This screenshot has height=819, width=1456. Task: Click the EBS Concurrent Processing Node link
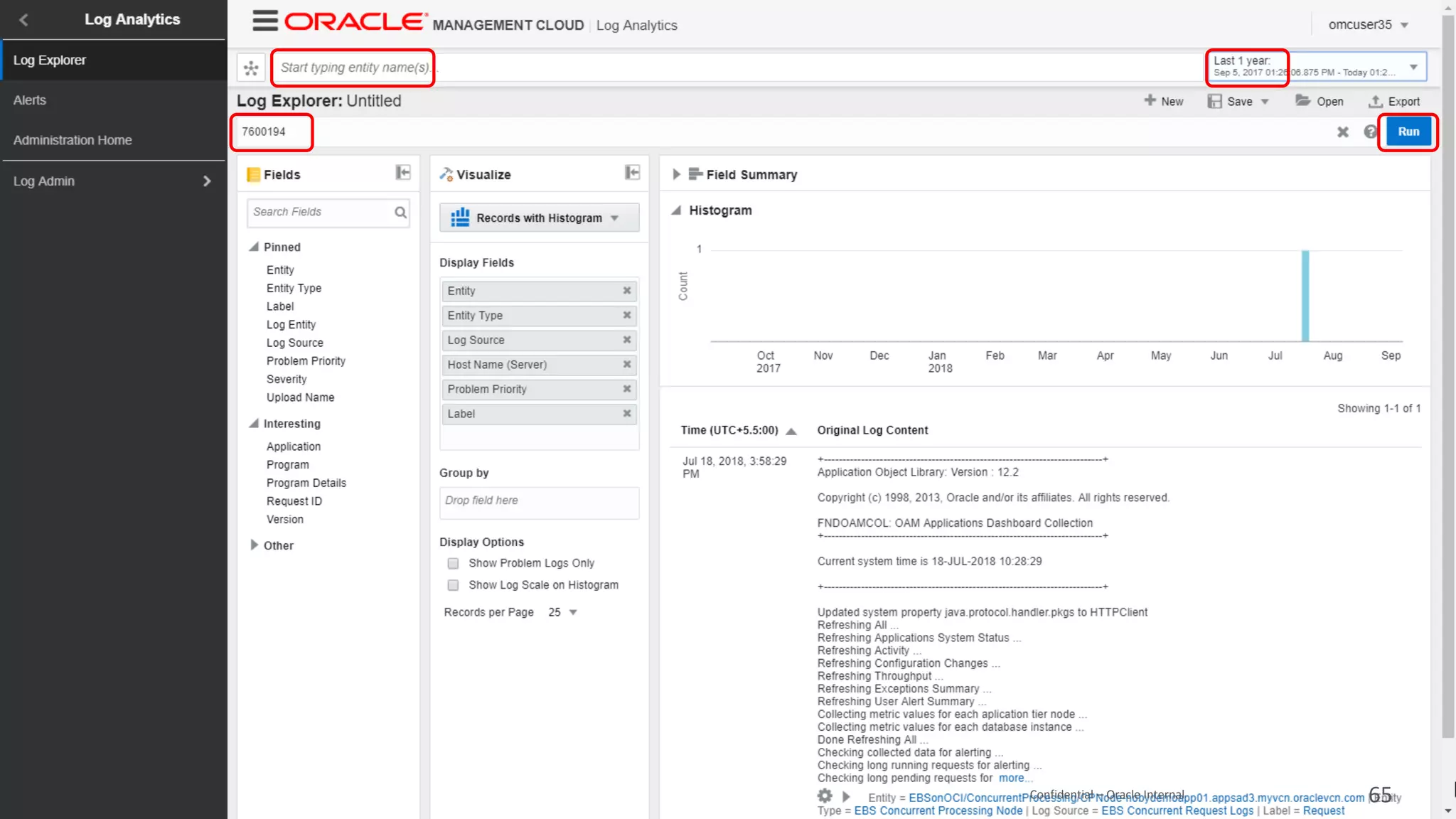(938, 810)
